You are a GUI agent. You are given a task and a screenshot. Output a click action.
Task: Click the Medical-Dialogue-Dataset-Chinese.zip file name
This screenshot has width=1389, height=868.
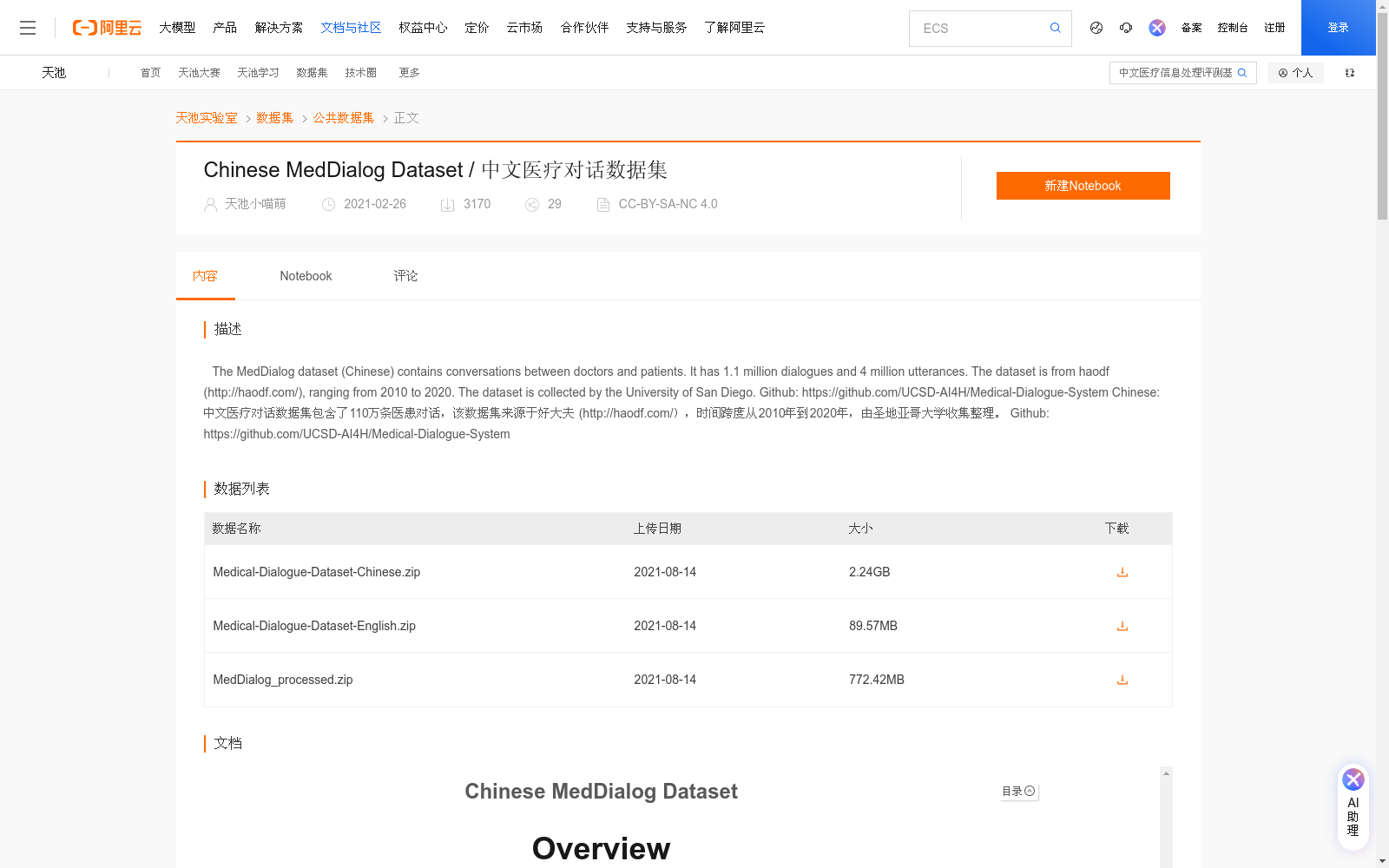point(316,572)
